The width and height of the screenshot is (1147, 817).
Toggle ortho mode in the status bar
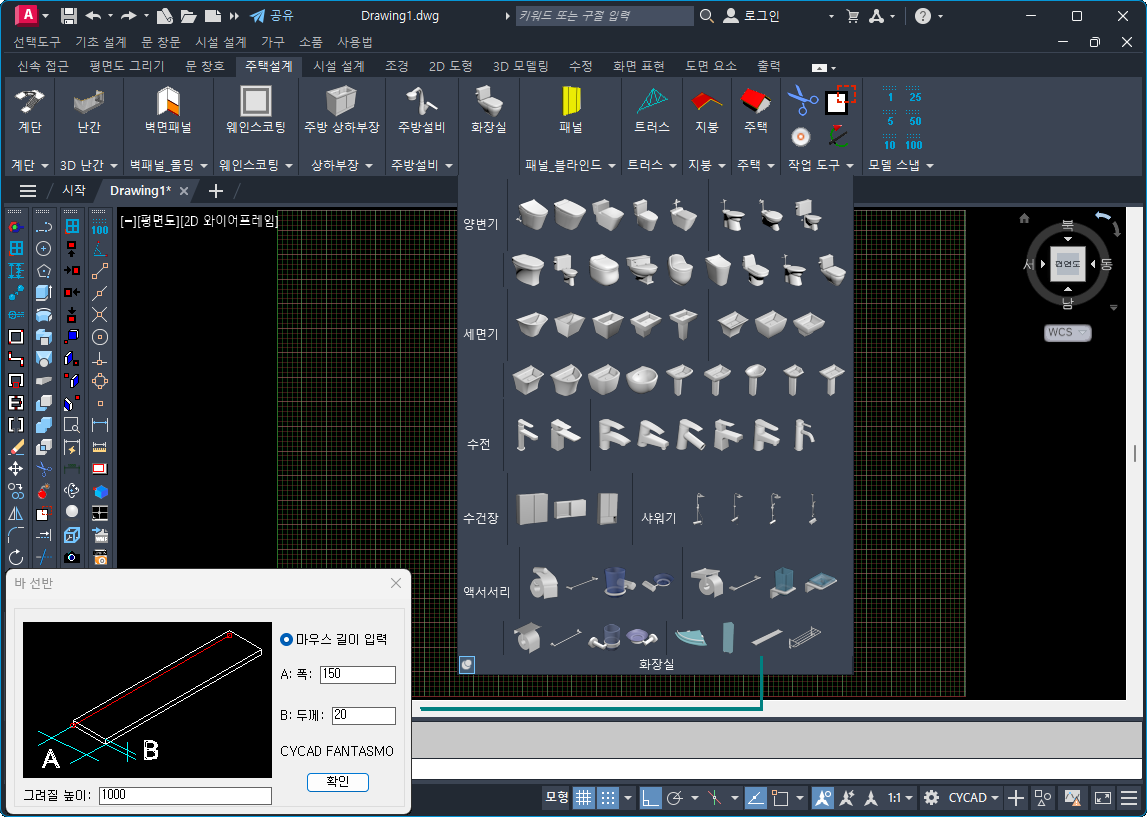click(x=651, y=798)
